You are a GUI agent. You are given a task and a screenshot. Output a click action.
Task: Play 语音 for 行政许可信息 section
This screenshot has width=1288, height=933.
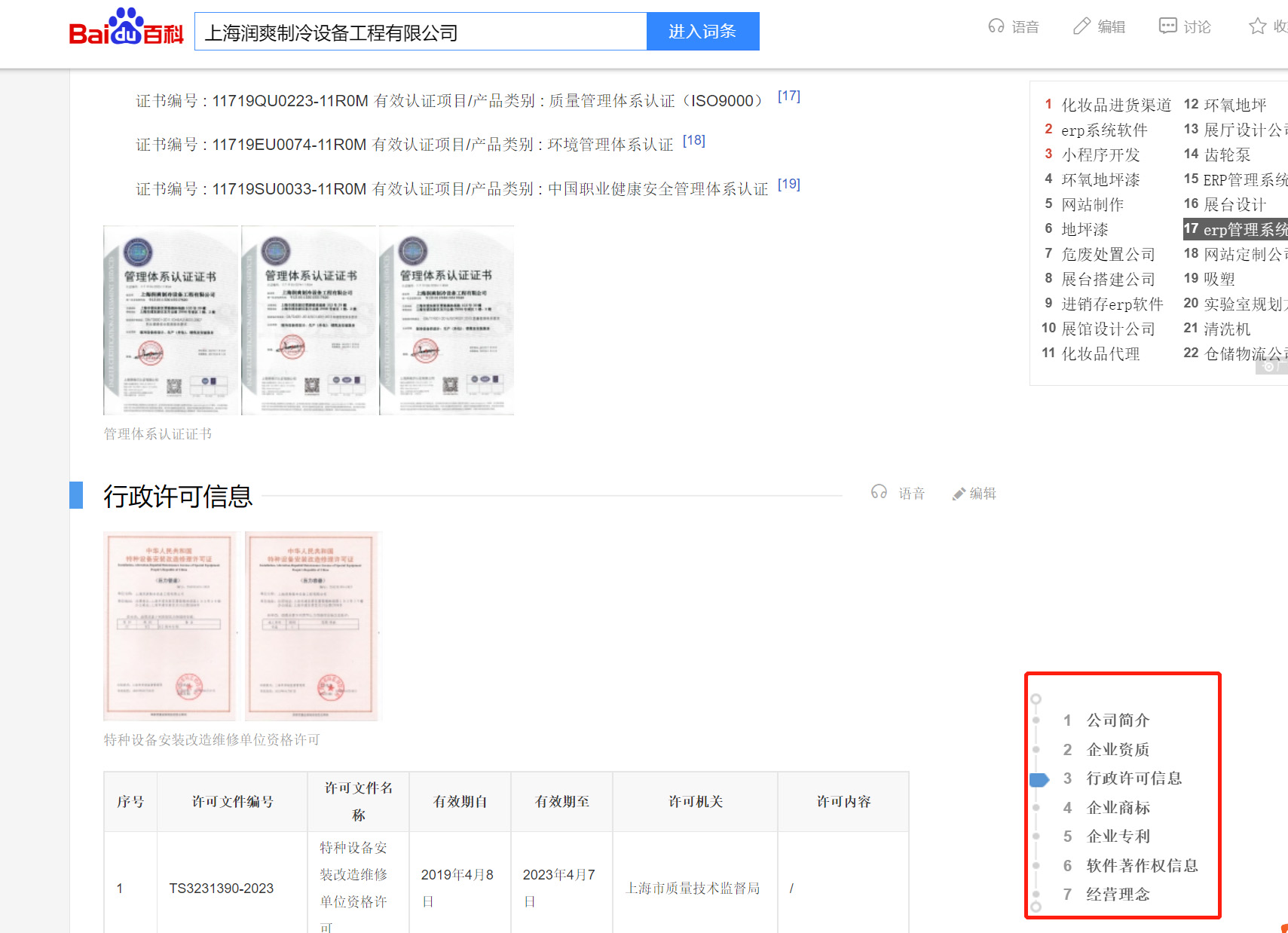[898, 493]
